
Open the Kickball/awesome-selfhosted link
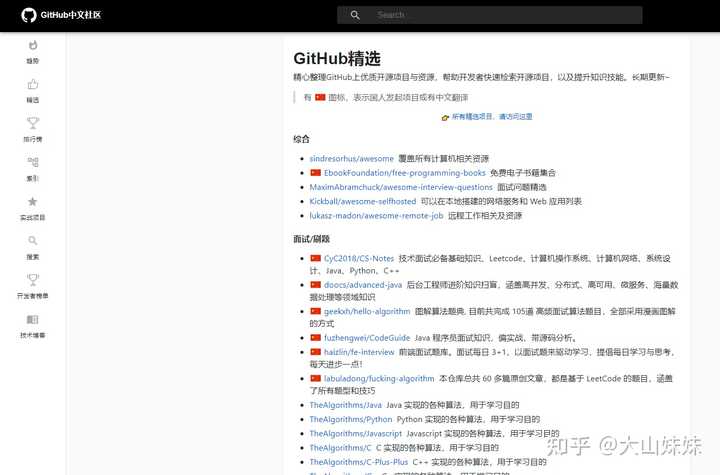tap(363, 201)
